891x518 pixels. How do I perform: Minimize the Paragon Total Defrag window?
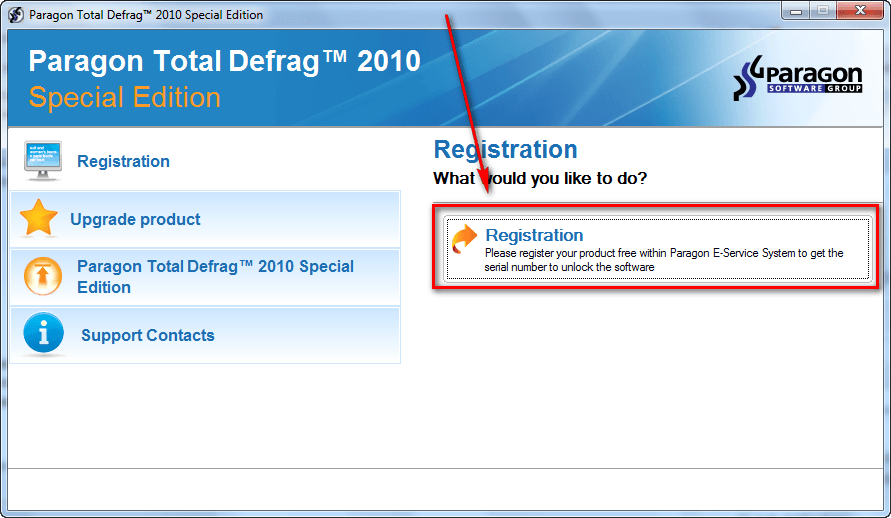[796, 11]
